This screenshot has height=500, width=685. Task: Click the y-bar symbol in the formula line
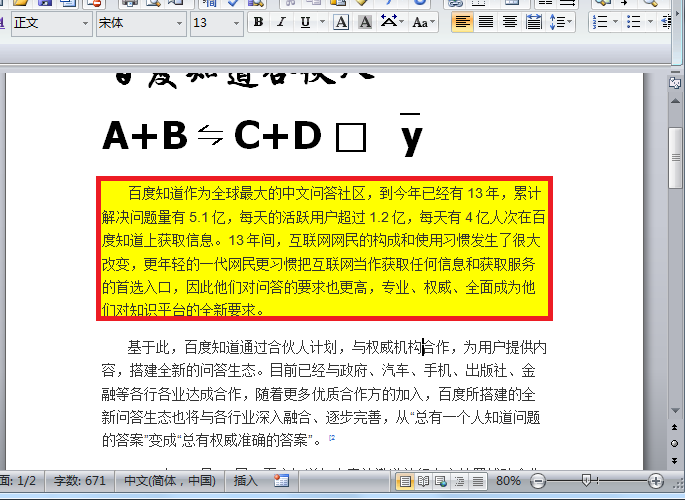pyautogui.click(x=411, y=135)
